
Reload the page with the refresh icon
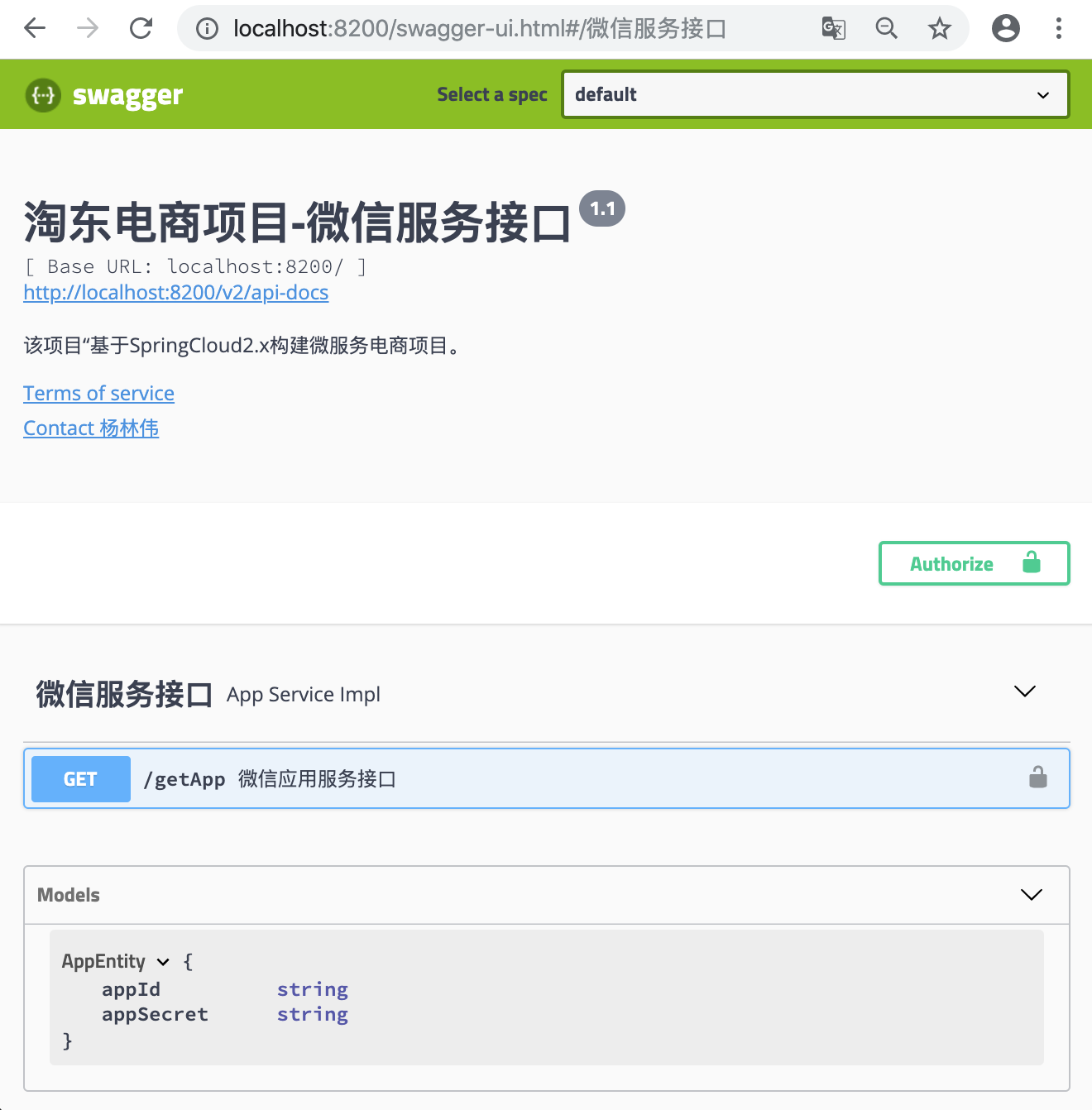pos(141,28)
